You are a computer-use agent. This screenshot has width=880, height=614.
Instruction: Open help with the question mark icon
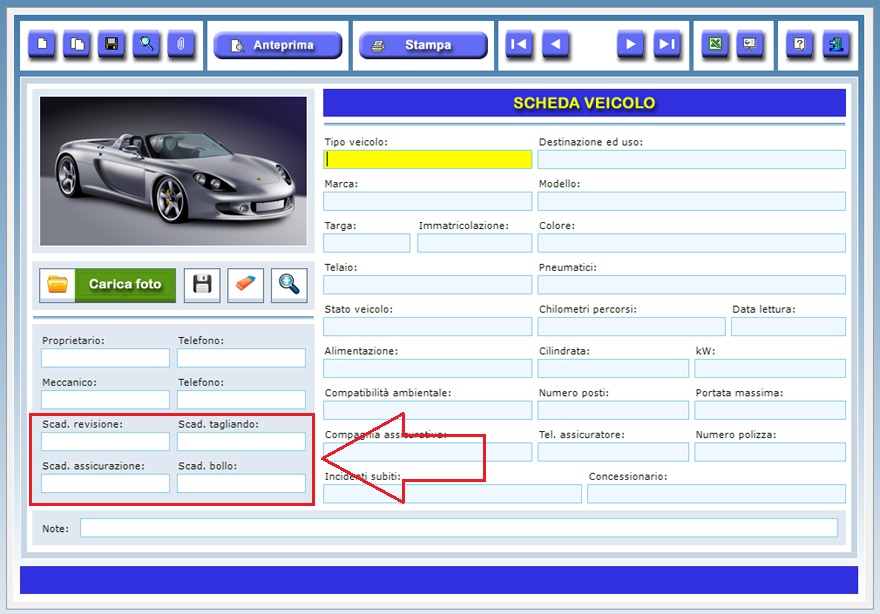[x=799, y=45]
